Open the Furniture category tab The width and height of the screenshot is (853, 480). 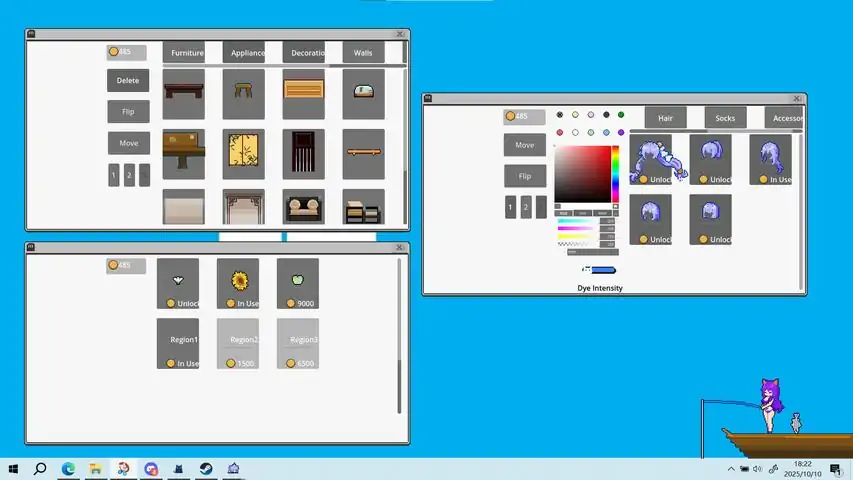point(187,53)
